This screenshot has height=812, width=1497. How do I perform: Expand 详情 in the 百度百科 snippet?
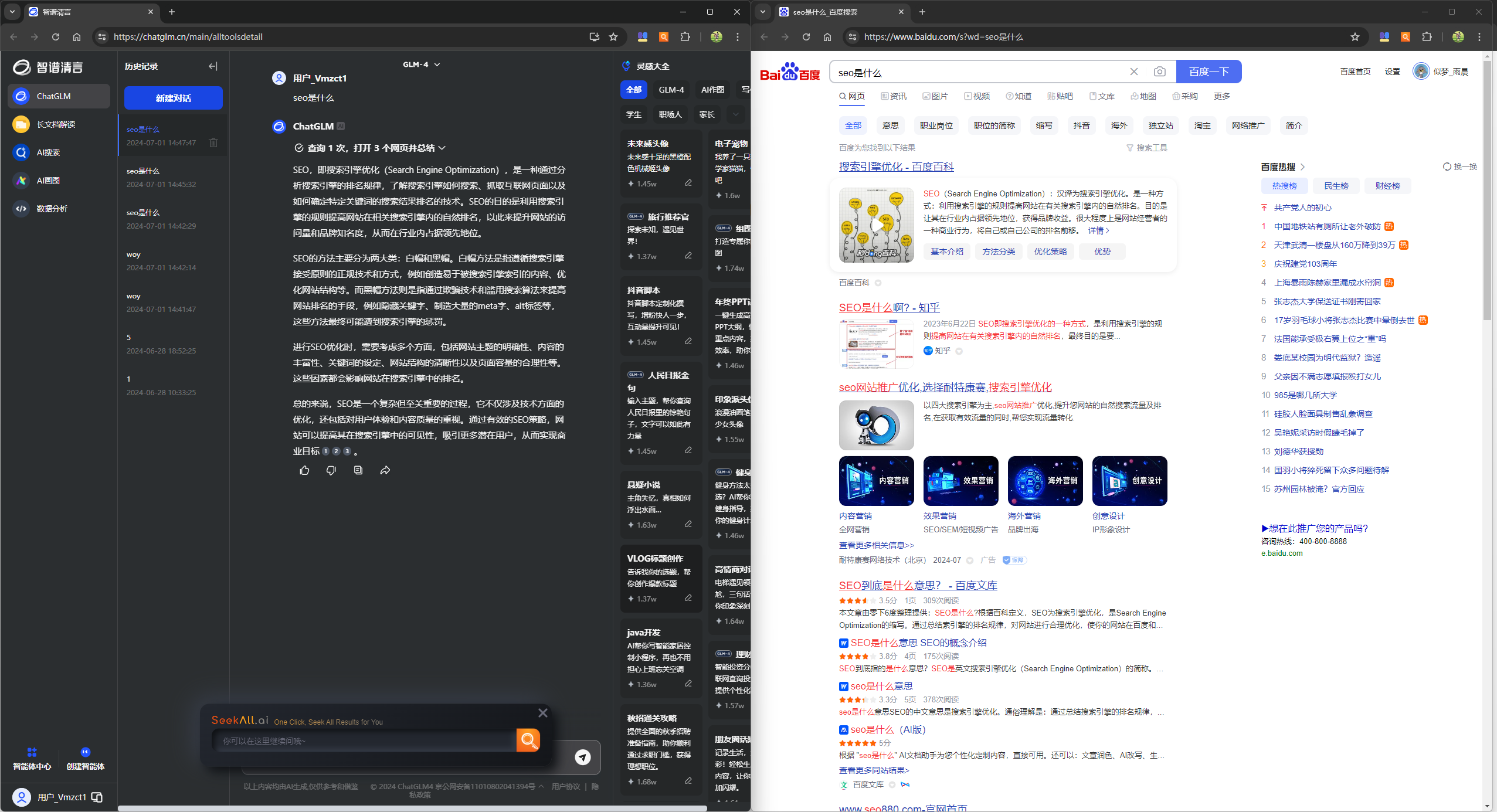(x=1099, y=230)
